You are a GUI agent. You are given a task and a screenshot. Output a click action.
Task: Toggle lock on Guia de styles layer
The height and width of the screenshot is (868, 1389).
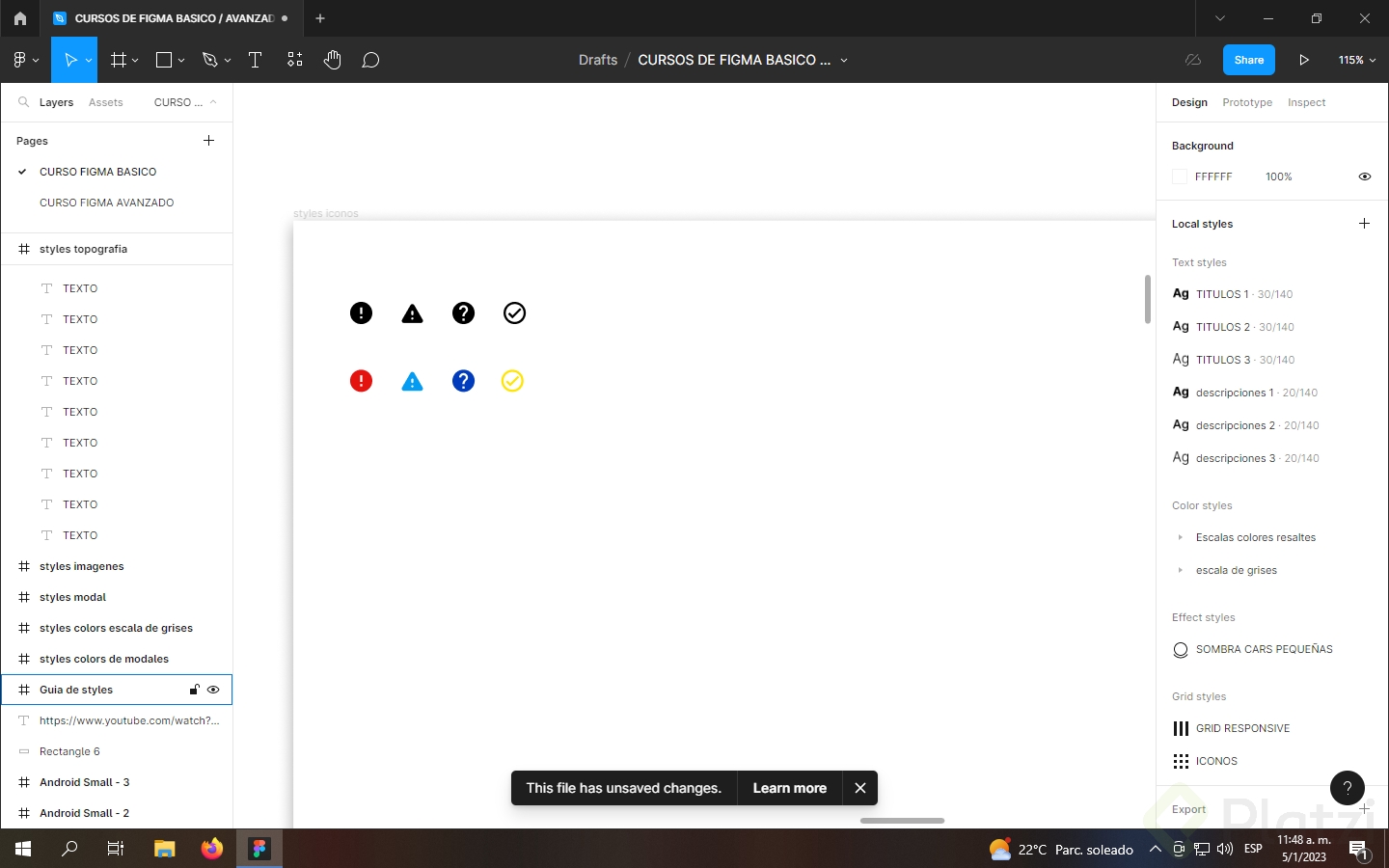pyautogui.click(x=194, y=690)
